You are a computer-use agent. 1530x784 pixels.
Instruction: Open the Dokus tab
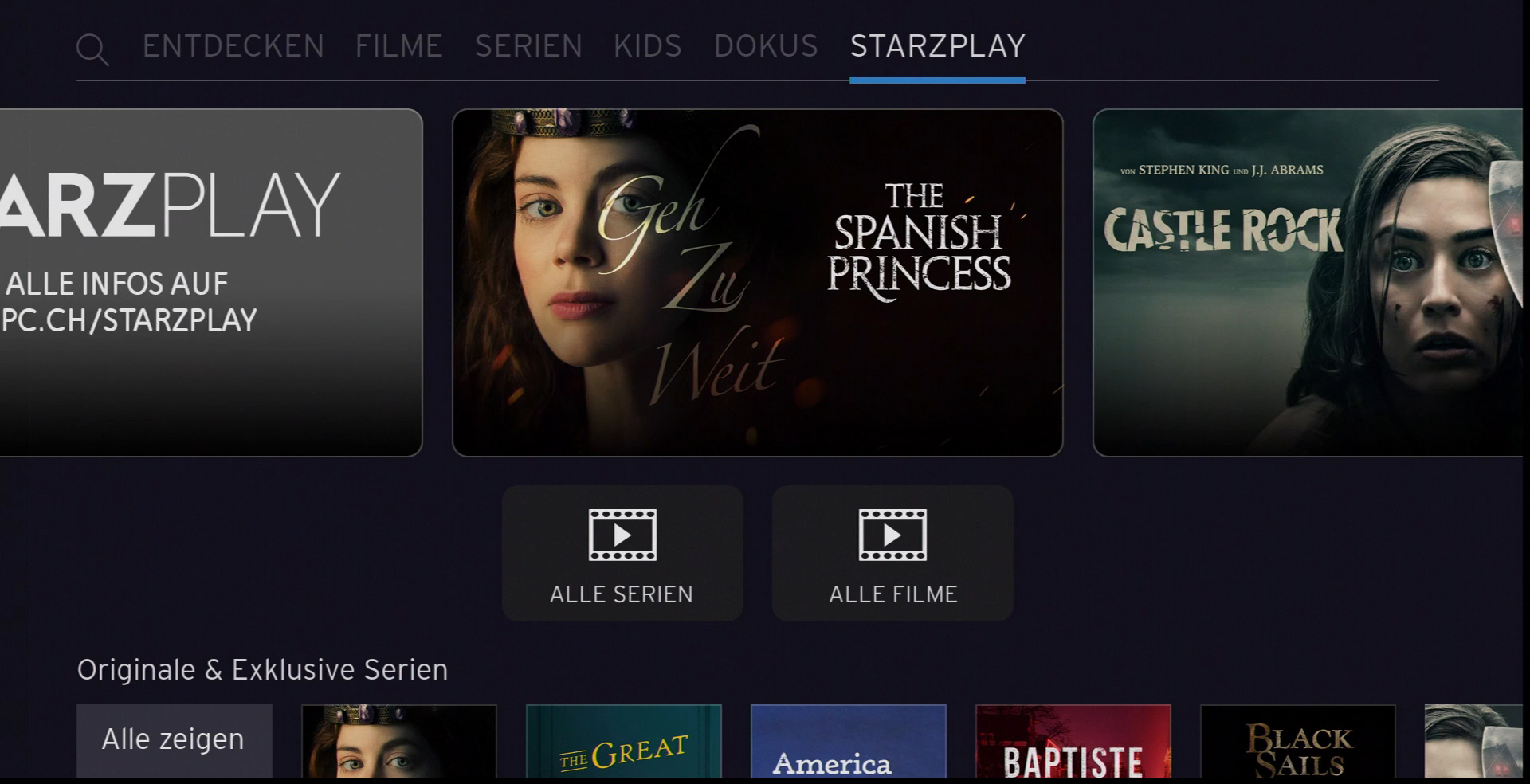(x=766, y=46)
